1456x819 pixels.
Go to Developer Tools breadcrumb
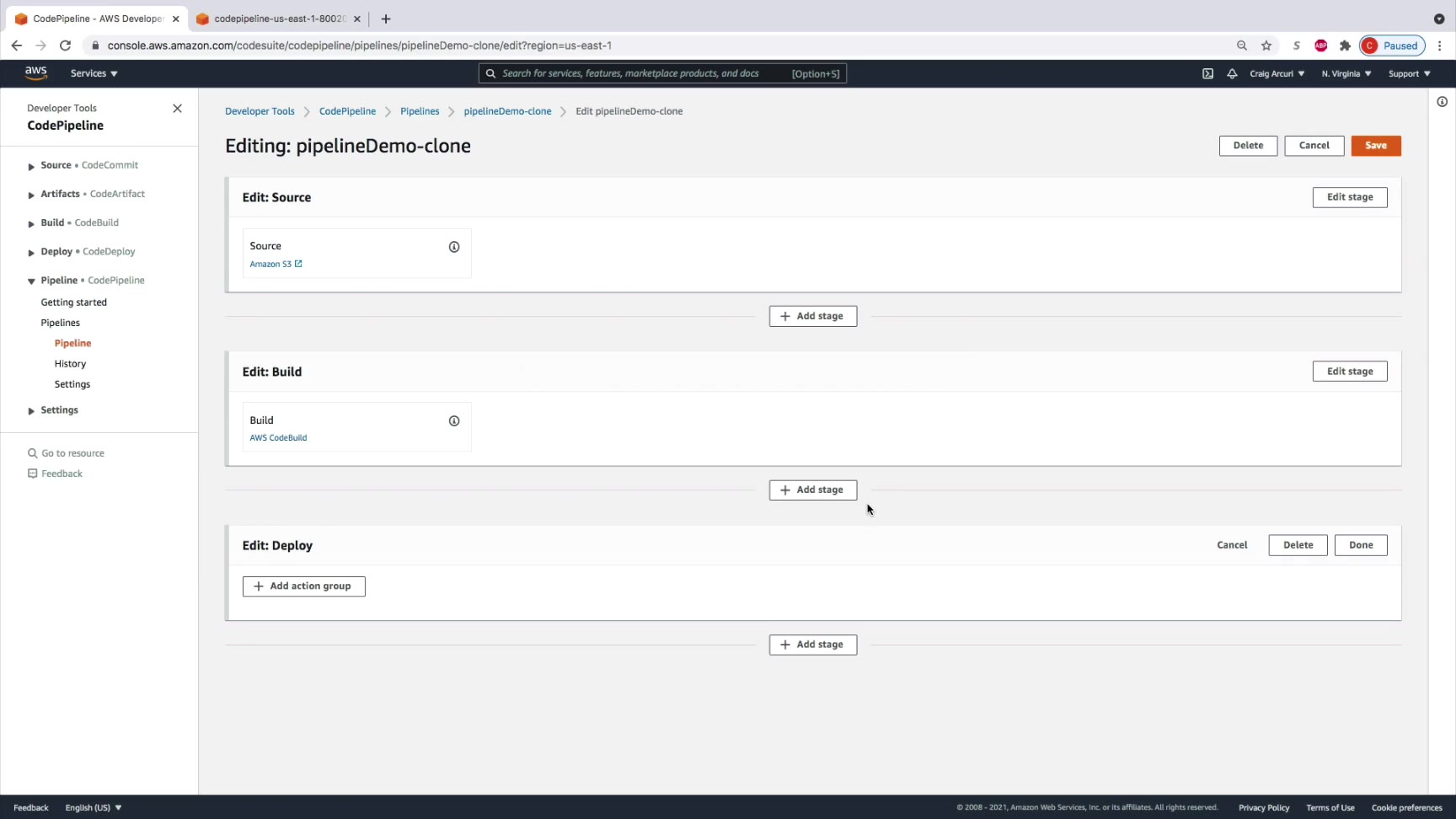click(x=260, y=111)
